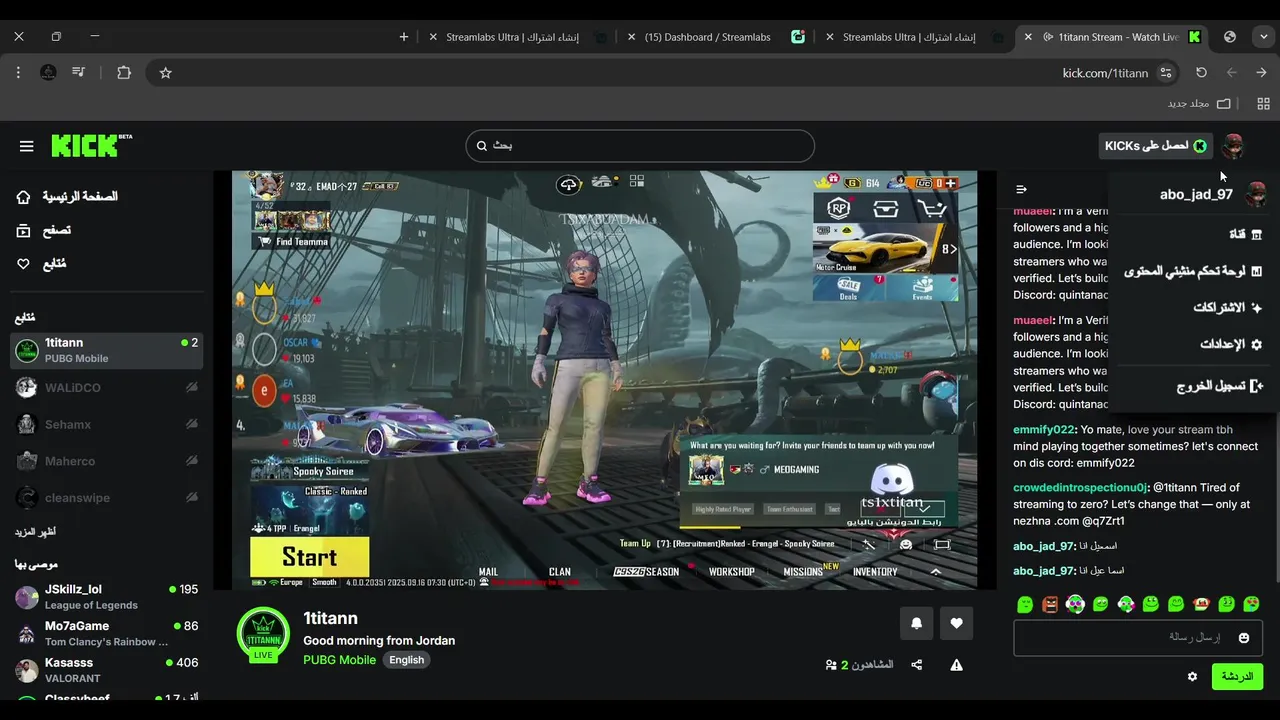Toggle follow heart for 1titann
The image size is (1280, 720).
(x=956, y=623)
